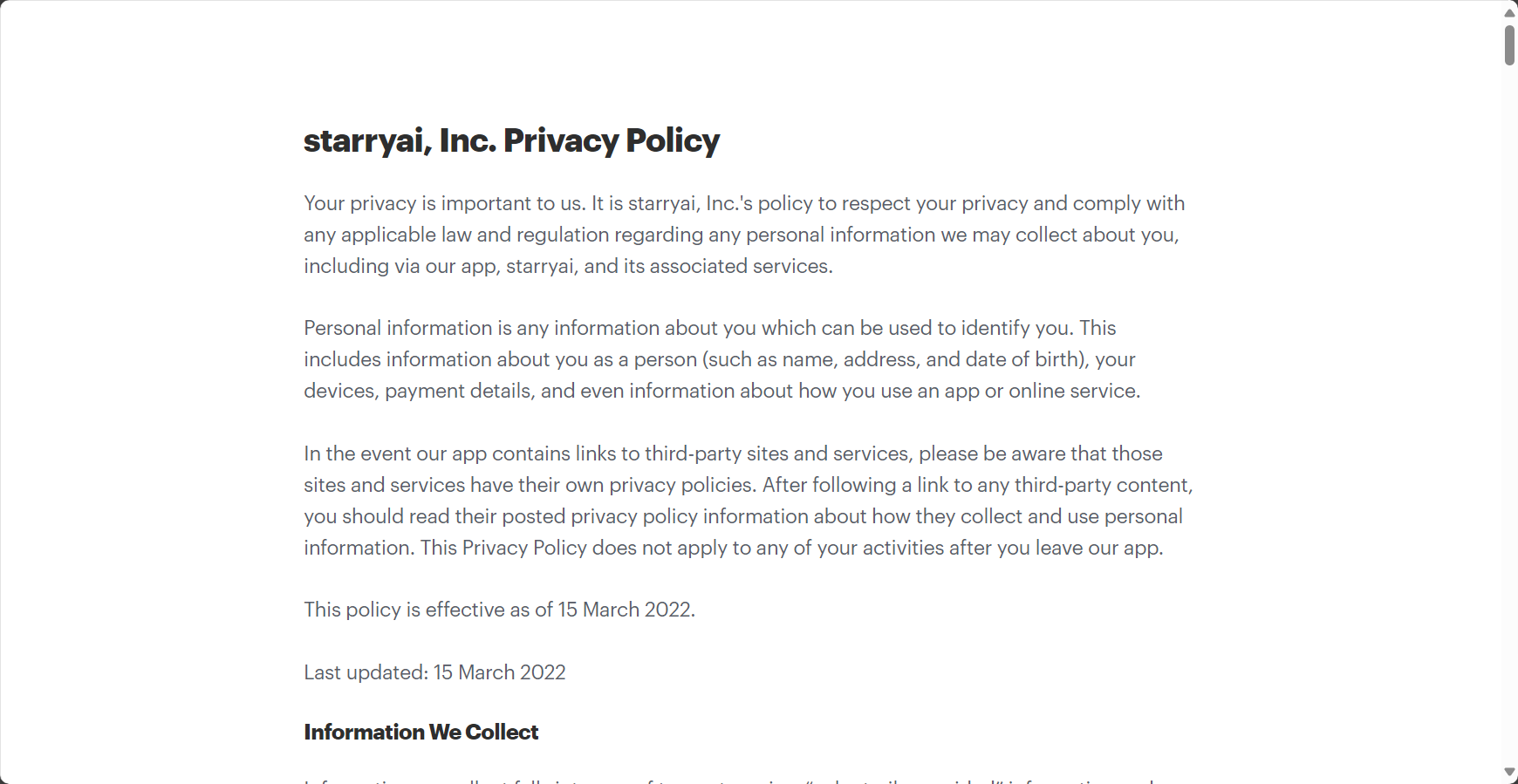
Task: Click the 'Last updated: 15 March 2022' line
Action: click(434, 672)
